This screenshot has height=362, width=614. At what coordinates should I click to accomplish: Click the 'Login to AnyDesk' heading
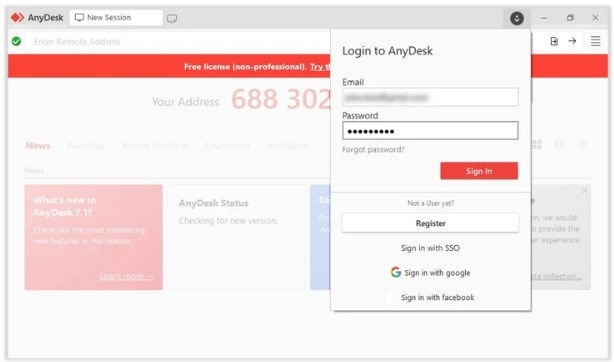[x=387, y=51]
